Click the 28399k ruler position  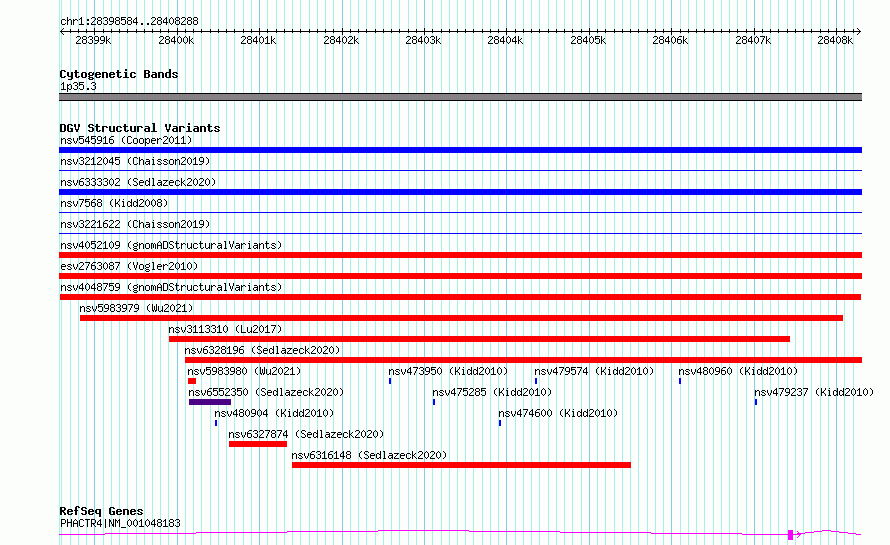[93, 40]
